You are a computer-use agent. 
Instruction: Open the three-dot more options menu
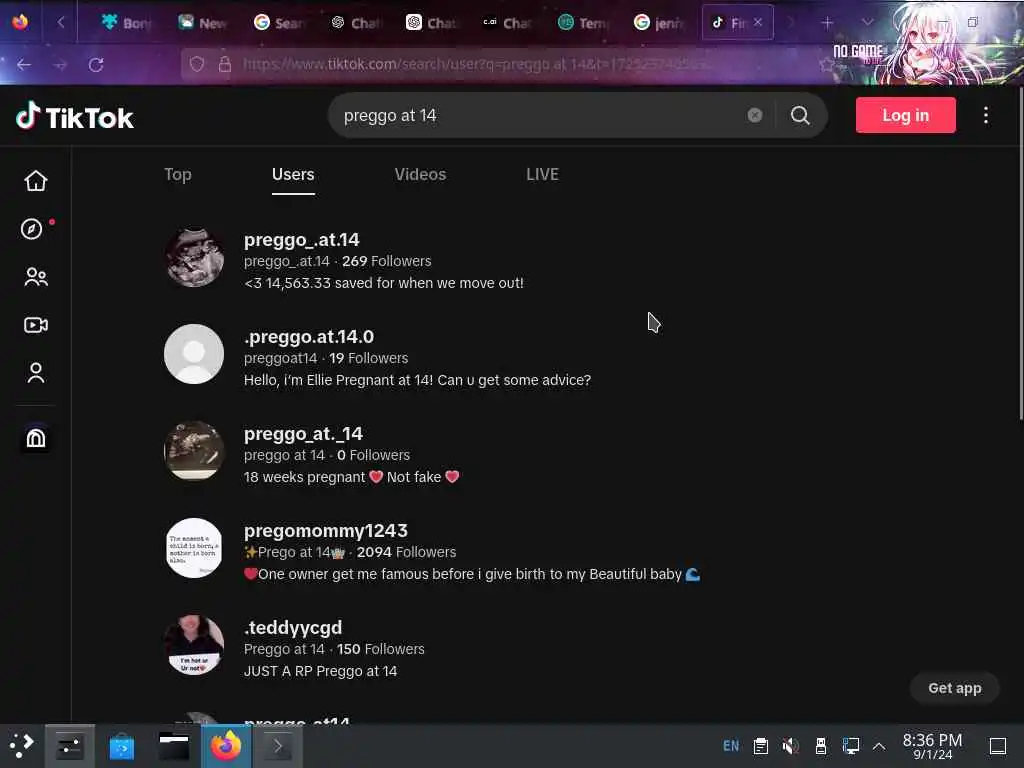tap(985, 116)
